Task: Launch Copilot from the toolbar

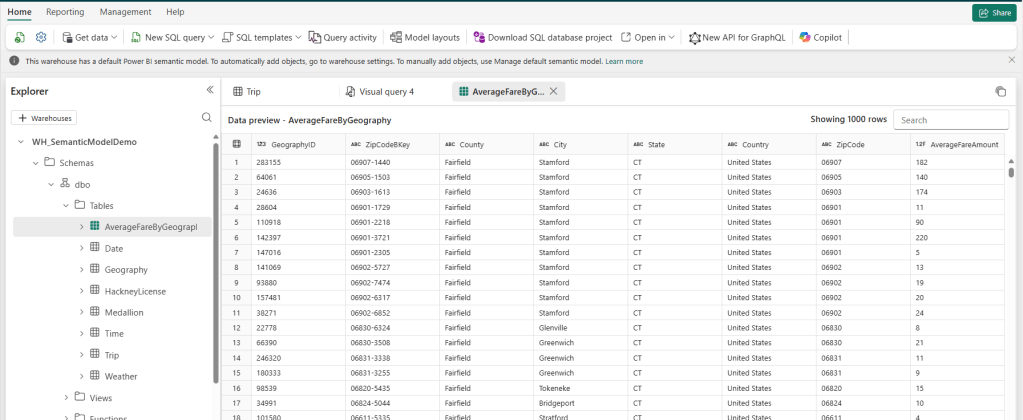Action: [821, 37]
